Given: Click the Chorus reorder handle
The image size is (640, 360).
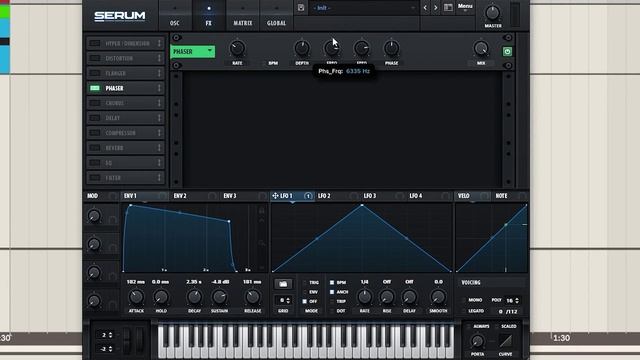Looking at the screenshot, I should coord(159,103).
